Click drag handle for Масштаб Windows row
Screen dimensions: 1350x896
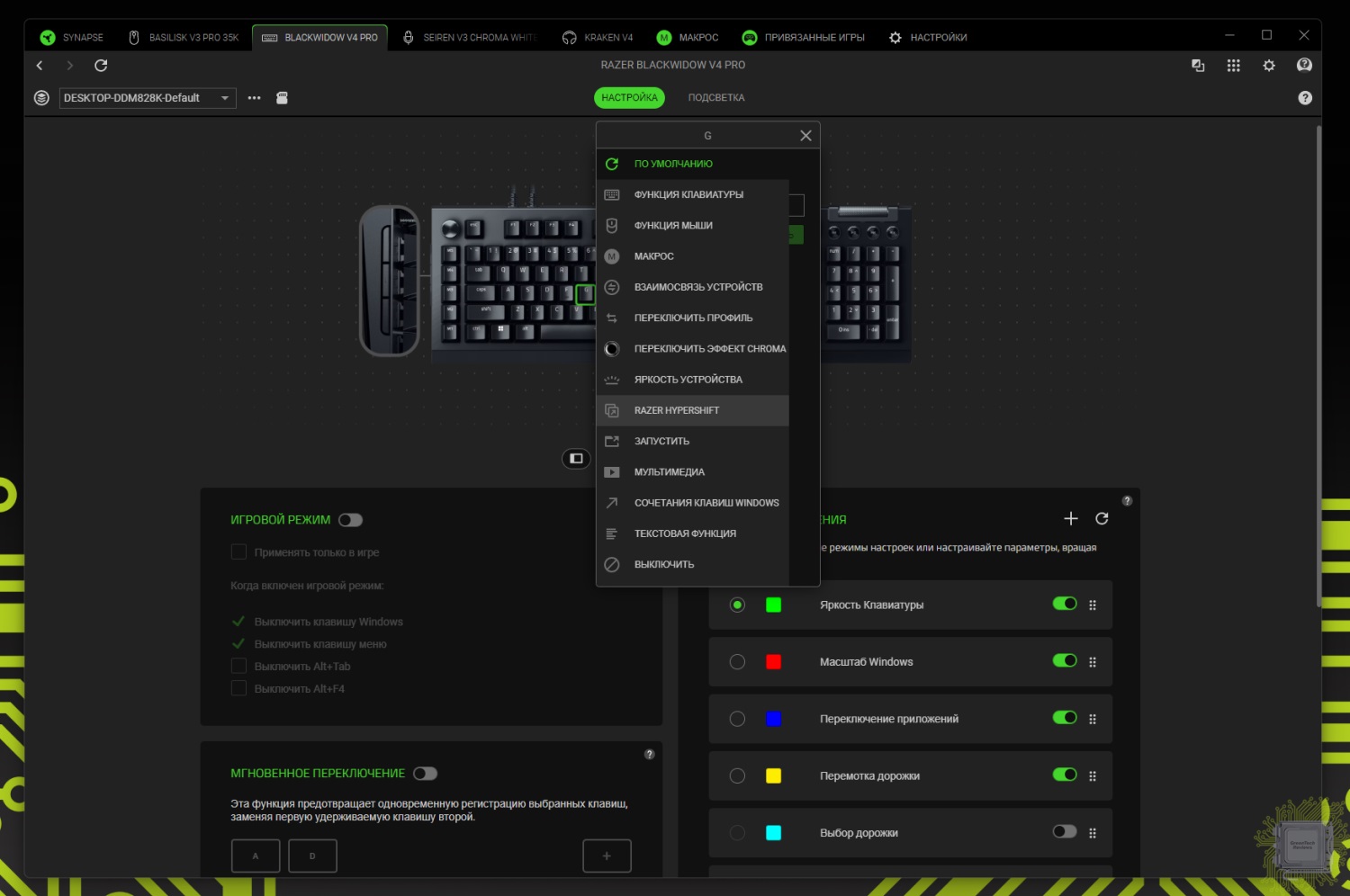click(1093, 662)
